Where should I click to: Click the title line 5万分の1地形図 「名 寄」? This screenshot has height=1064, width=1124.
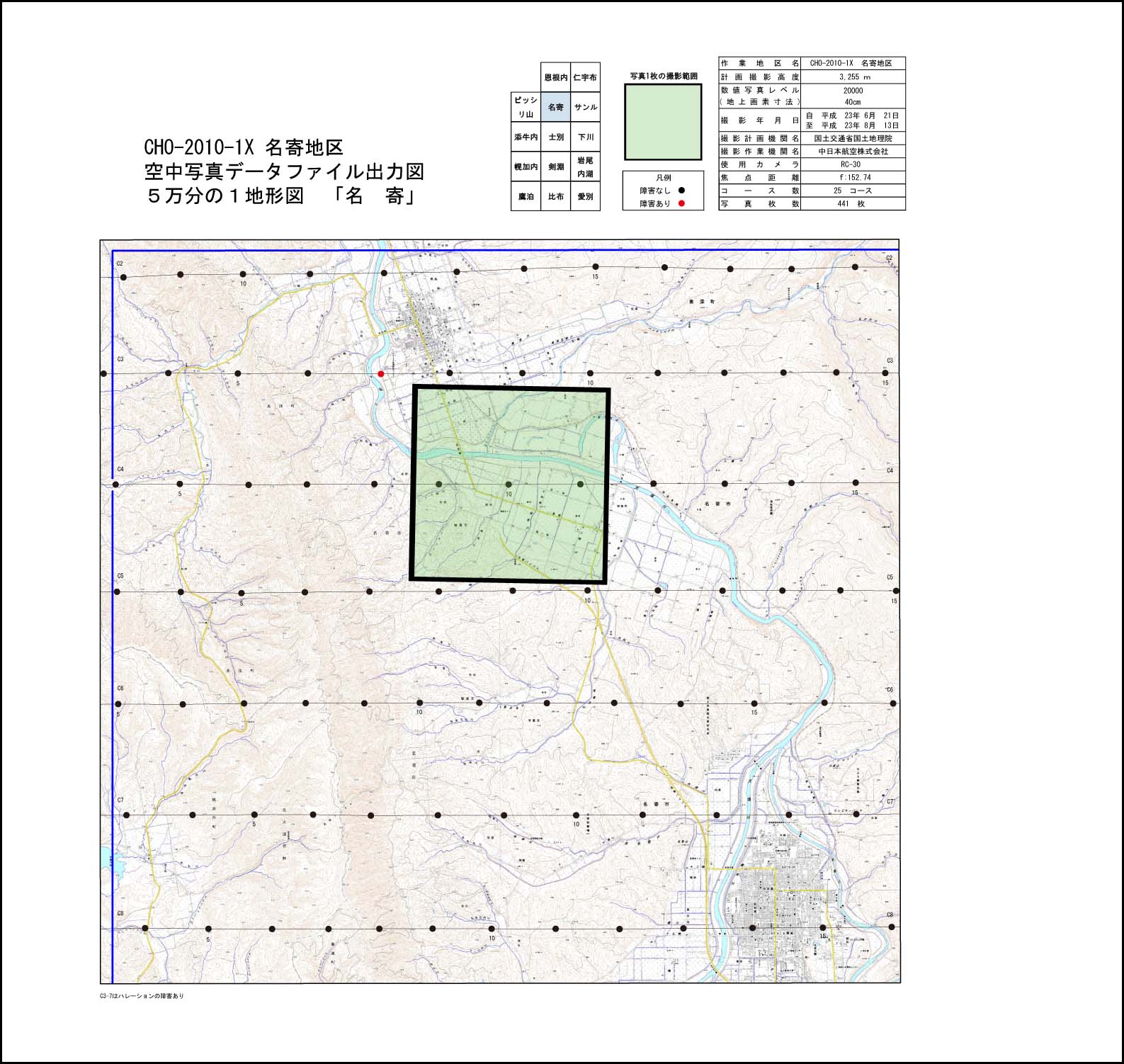280,196
